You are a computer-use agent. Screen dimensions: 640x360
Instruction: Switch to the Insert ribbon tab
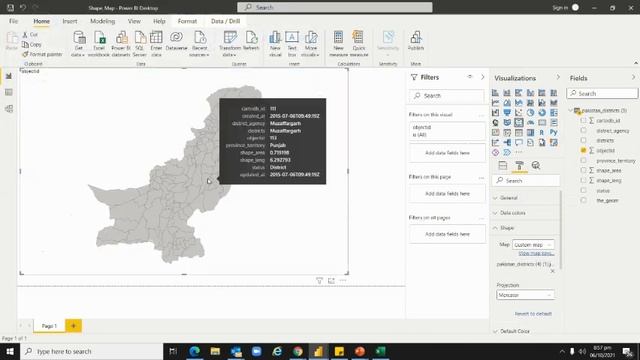coord(70,21)
